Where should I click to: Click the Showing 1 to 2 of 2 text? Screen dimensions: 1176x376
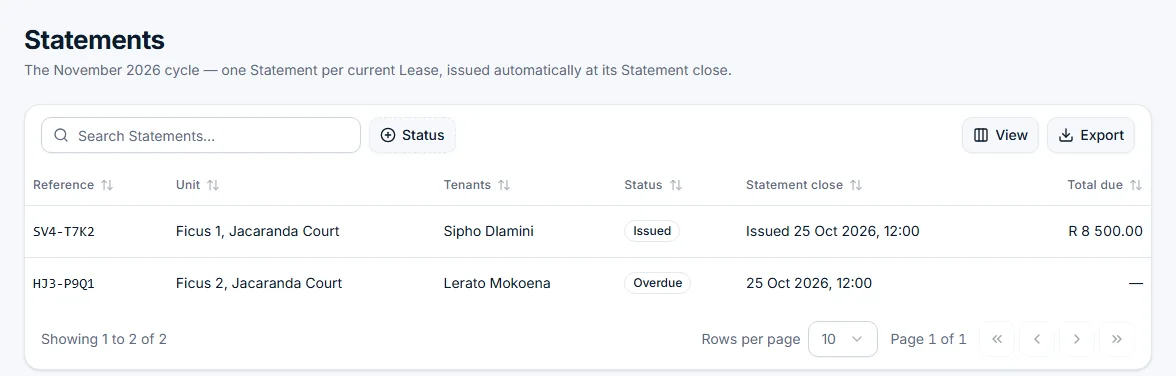(104, 339)
